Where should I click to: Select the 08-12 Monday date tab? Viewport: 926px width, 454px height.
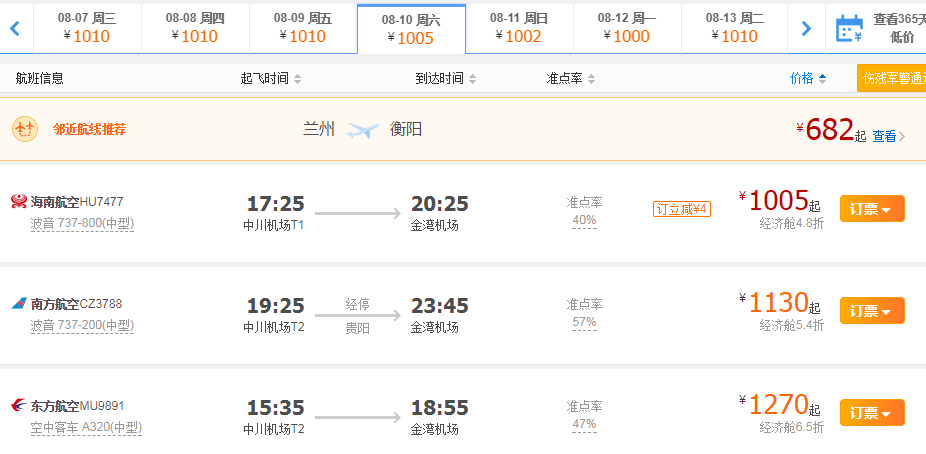point(627,28)
